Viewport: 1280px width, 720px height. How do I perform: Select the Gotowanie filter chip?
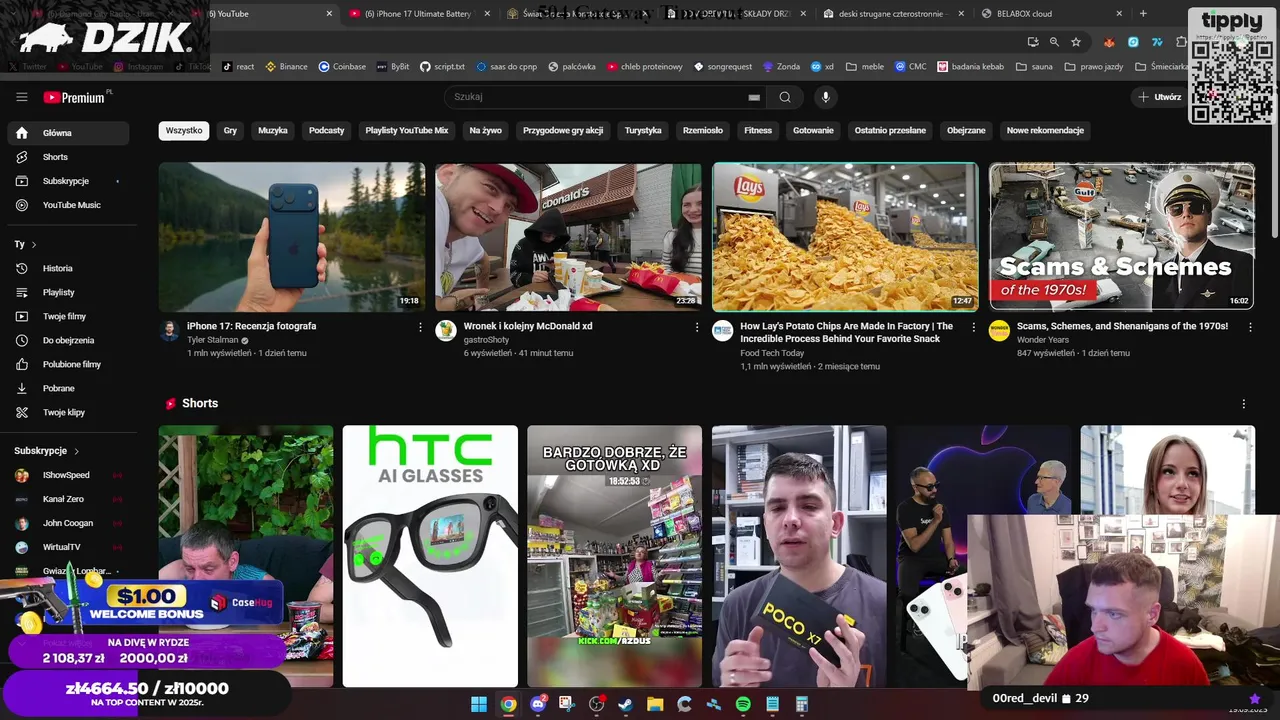tap(813, 130)
